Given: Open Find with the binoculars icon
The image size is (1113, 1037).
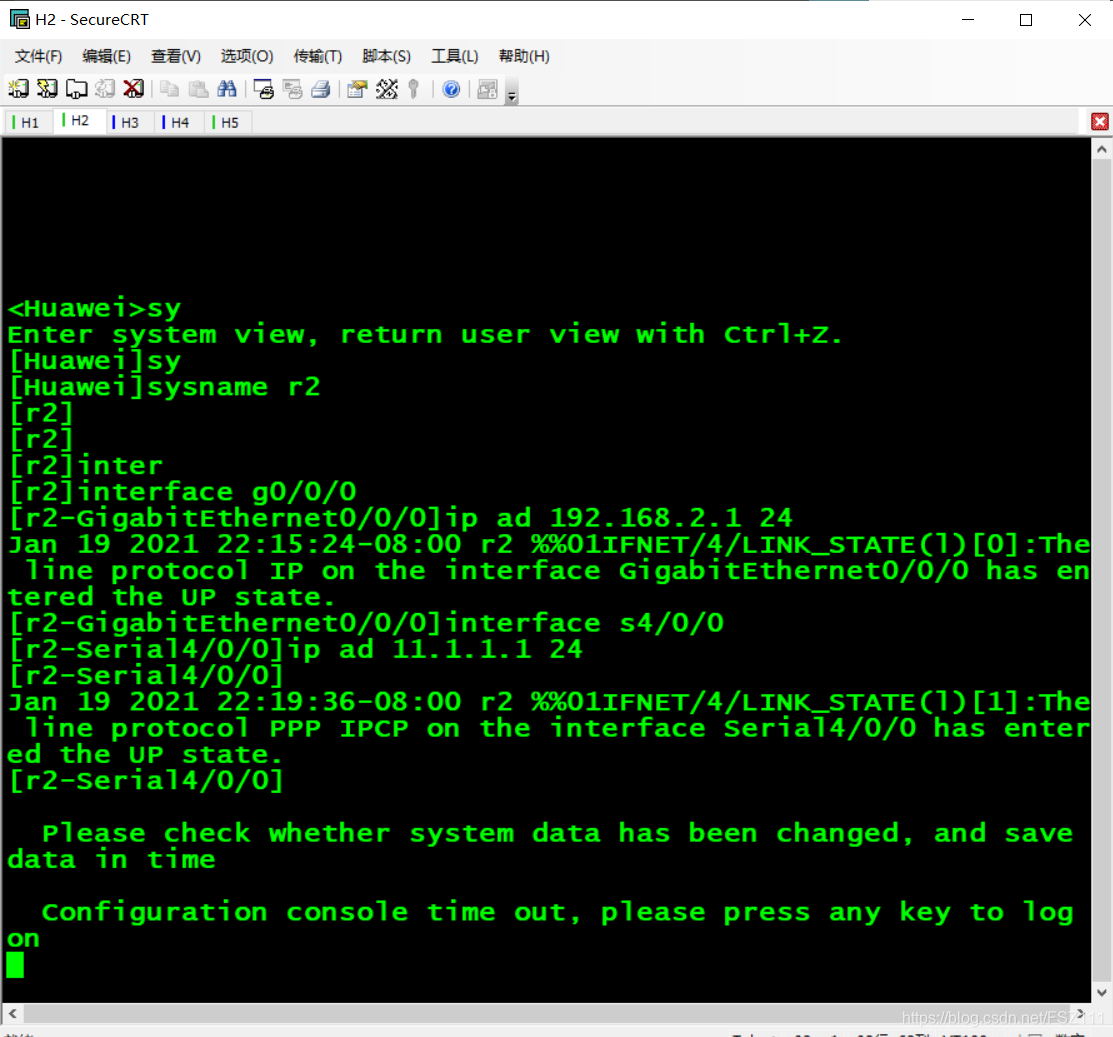Looking at the screenshot, I should 227,89.
